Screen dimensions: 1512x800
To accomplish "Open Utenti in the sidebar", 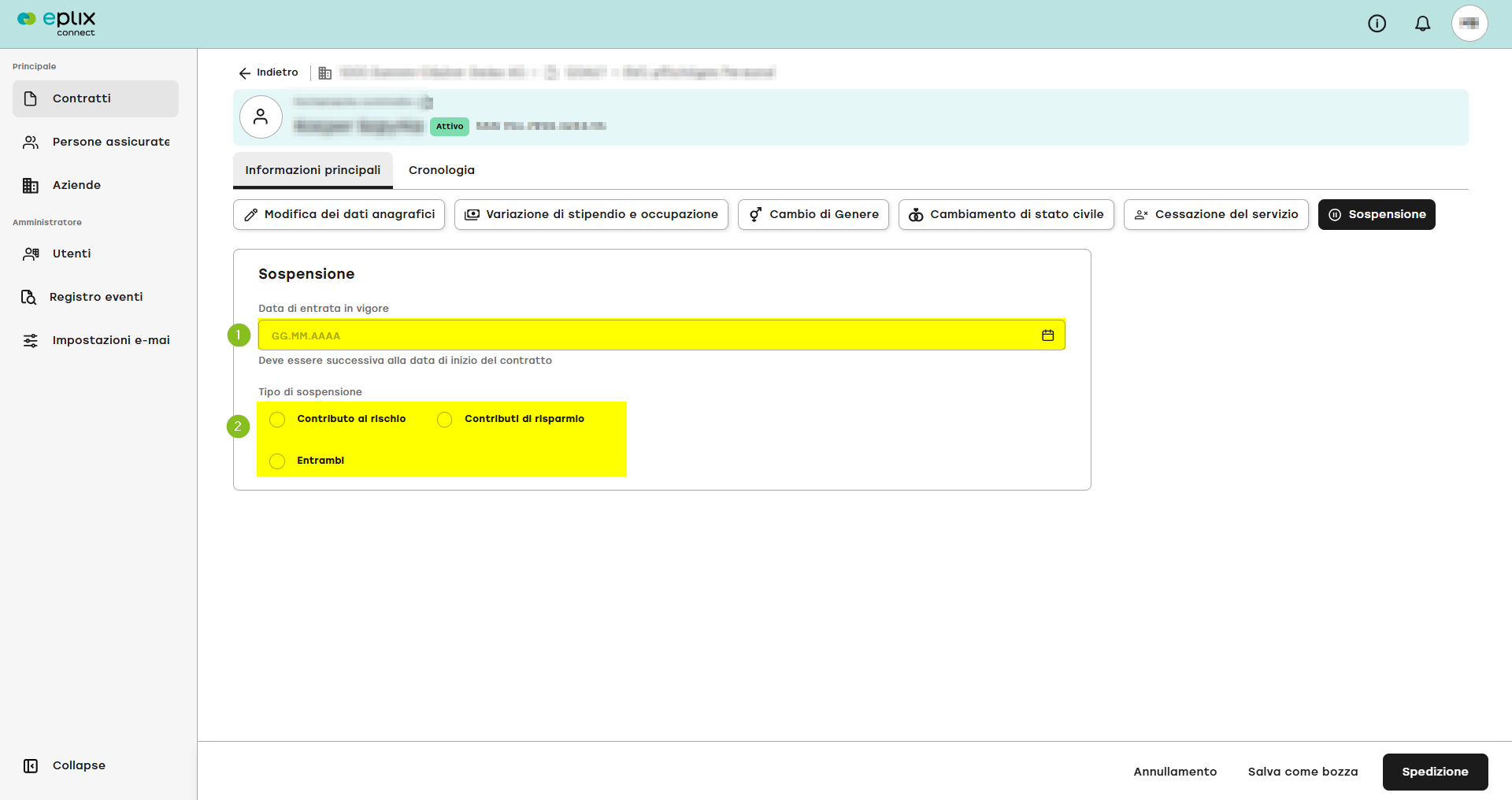I will tap(95, 254).
